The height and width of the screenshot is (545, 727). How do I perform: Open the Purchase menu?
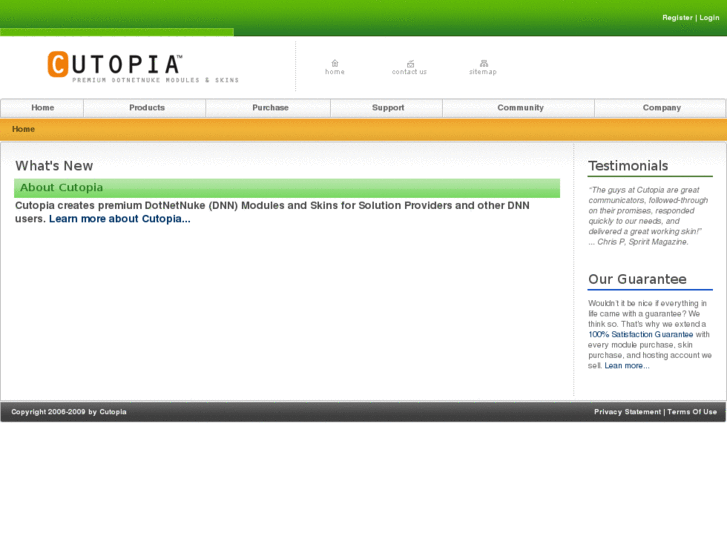pos(270,108)
